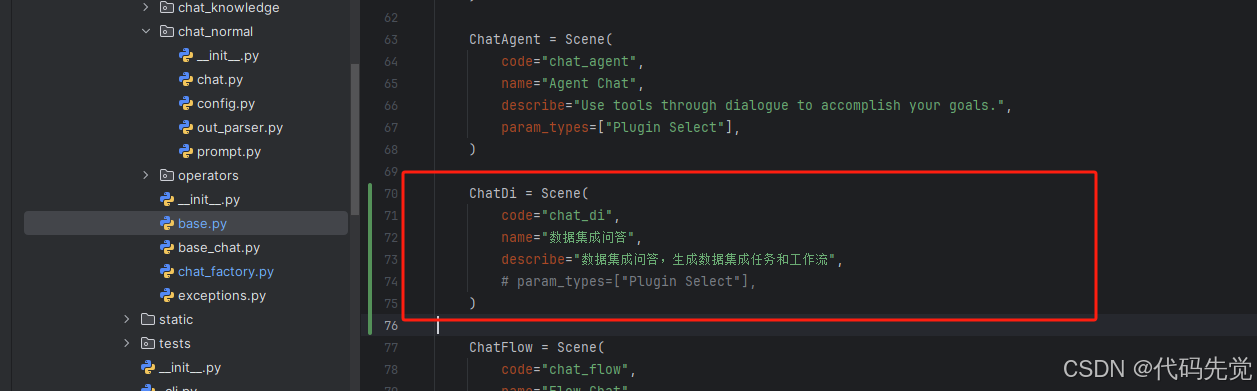This screenshot has height=391, width=1257.
Task: Open base_chat.py in the project tree
Action: tap(218, 248)
